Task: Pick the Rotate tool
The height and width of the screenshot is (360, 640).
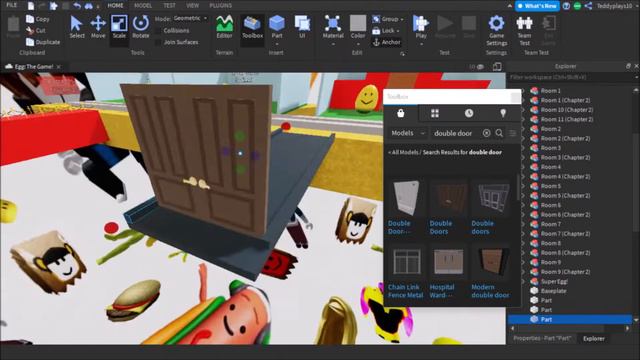Action: pyautogui.click(x=141, y=27)
